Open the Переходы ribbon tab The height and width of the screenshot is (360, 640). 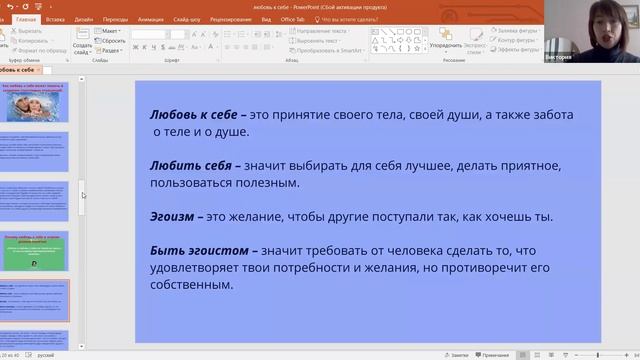coord(115,19)
